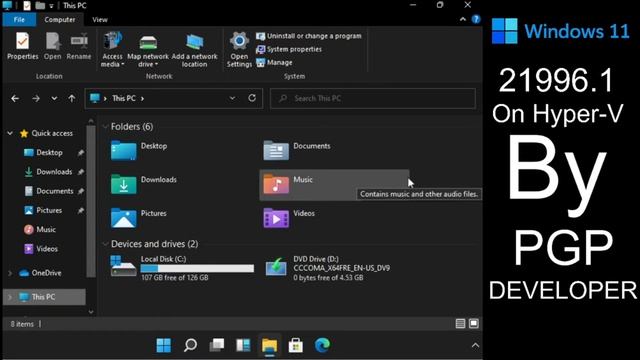Click the title bar new folder icon
Image resolution: width=640 pixels, height=360 pixels.
[40, 5]
